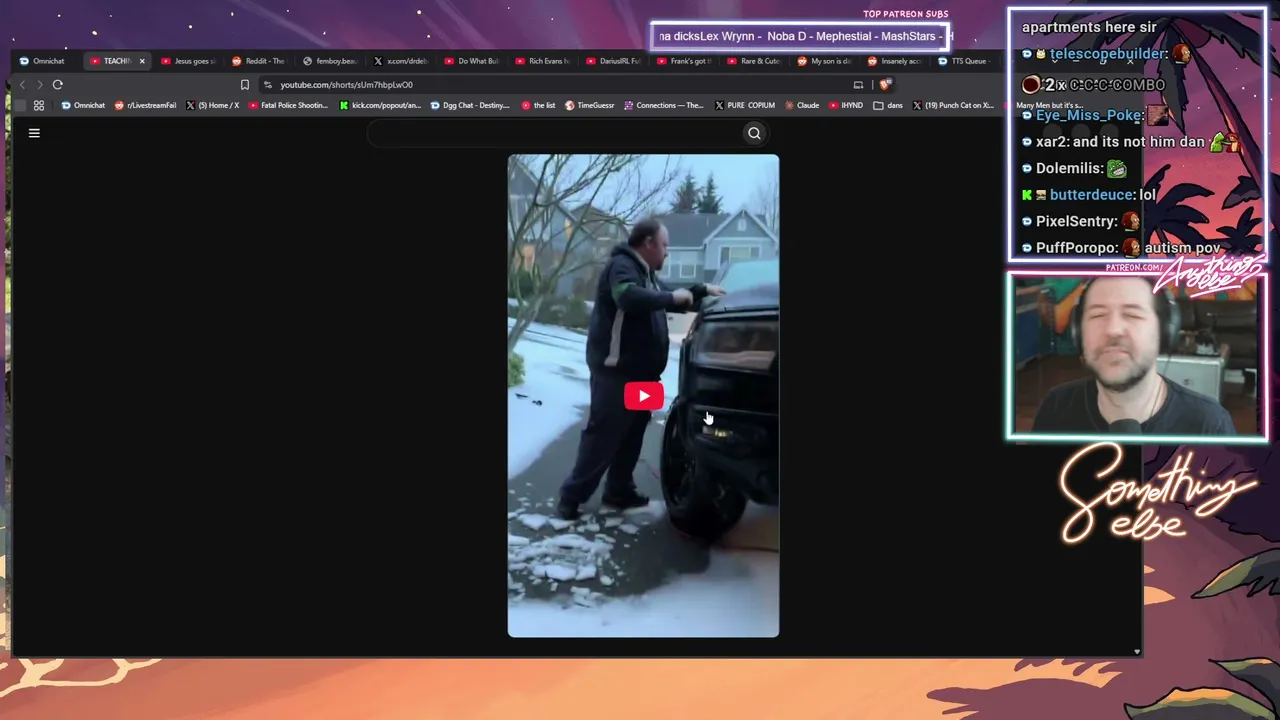Viewport: 1280px width, 720px height.
Task: Go back with browser back arrow
Action: point(22,85)
